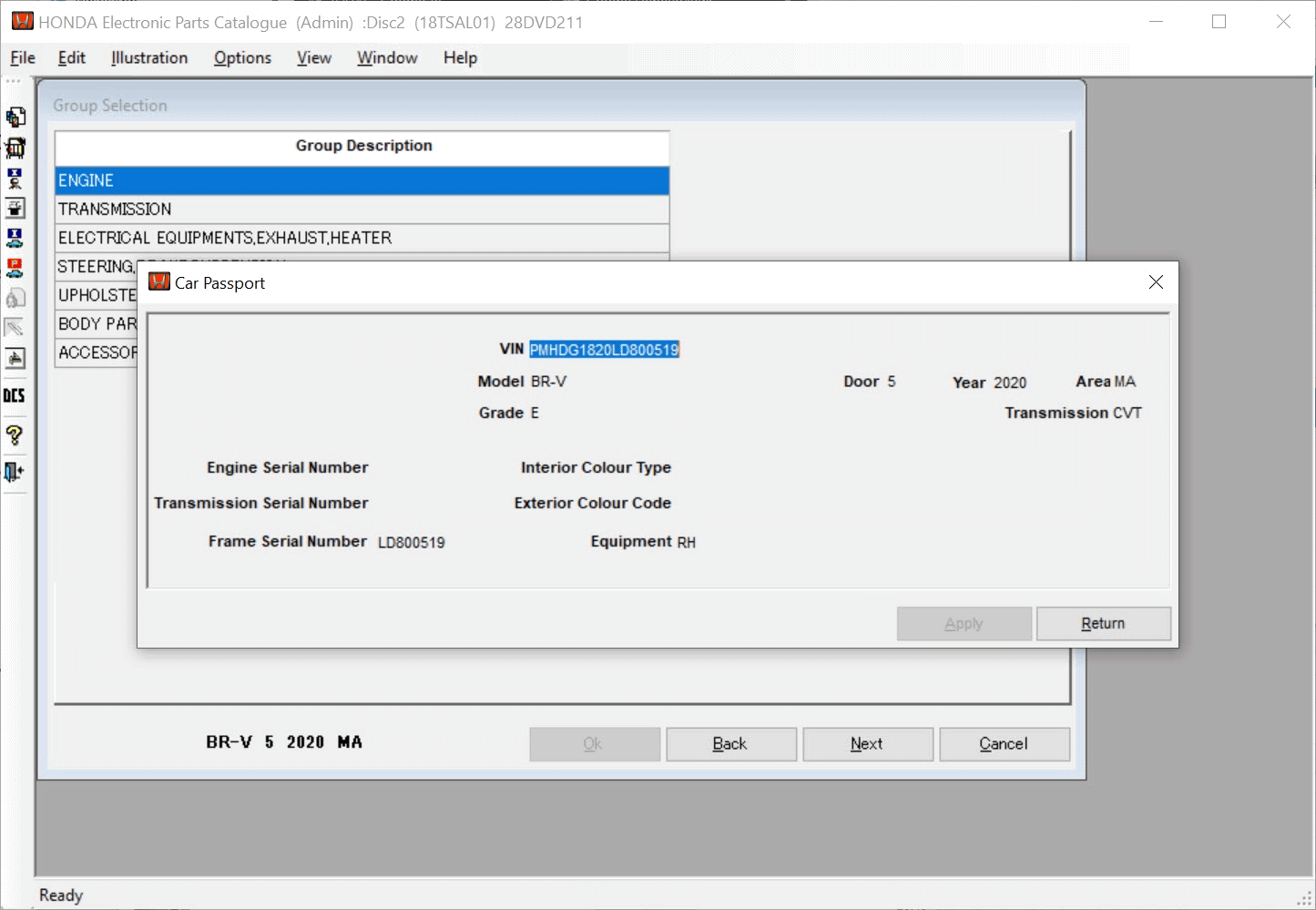1316x910 pixels.
Task: Click the Model value BR-V
Action: [549, 382]
